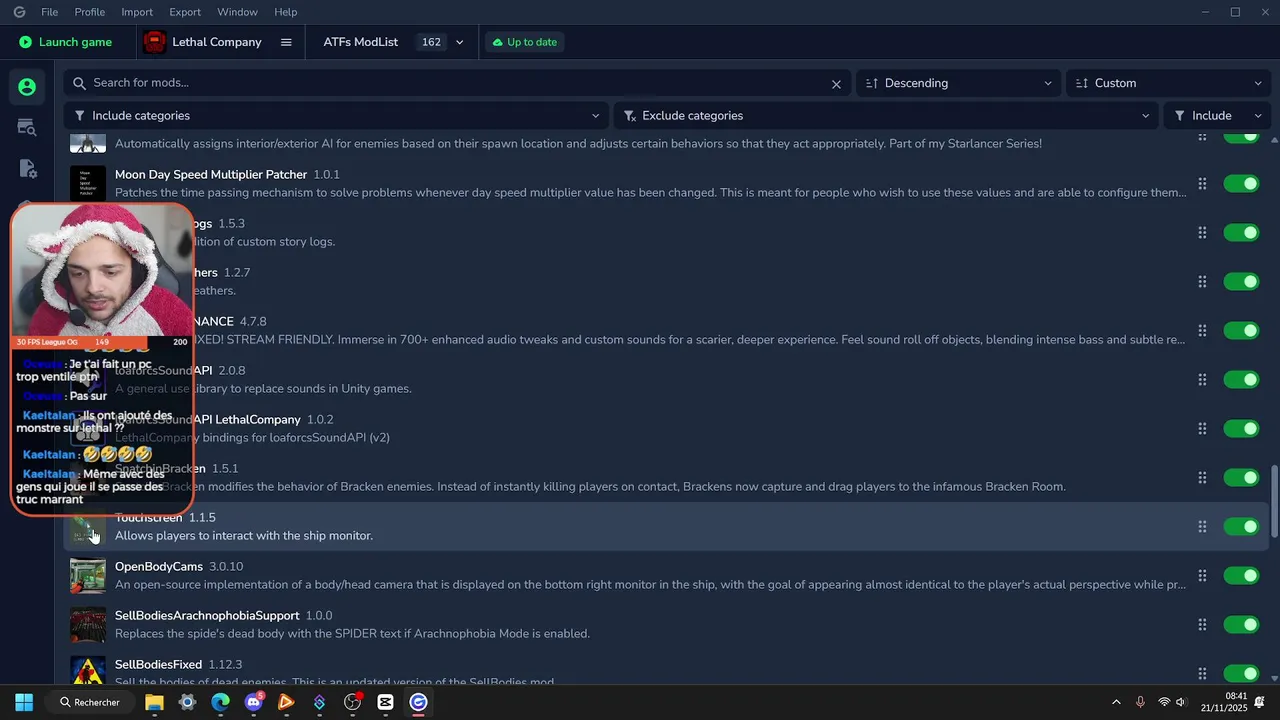Open the Export menu
This screenshot has width=1280, height=720.
tap(185, 12)
